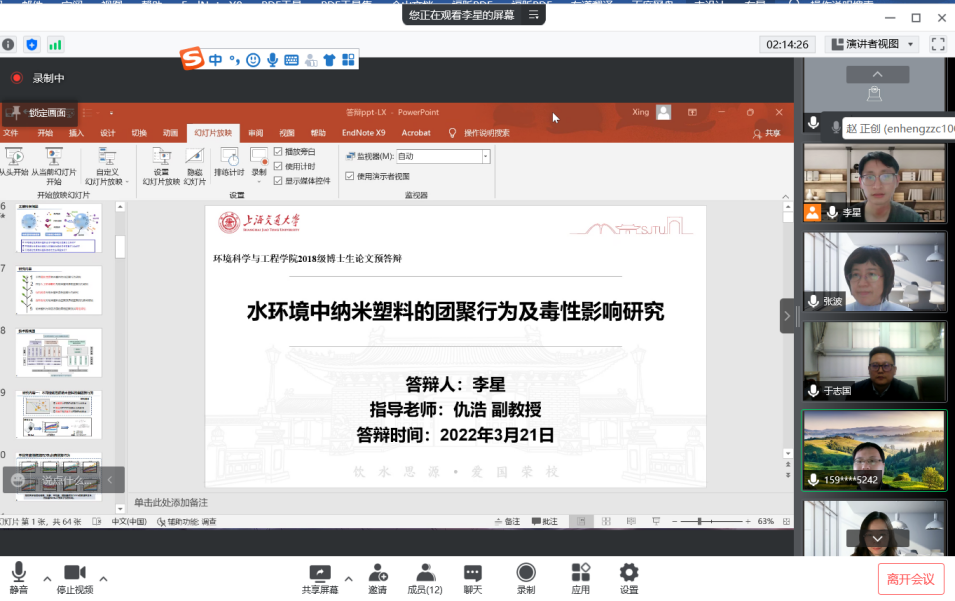Open the Share Screen icon
Image resolution: width=955 pixels, height=601 pixels.
320,571
